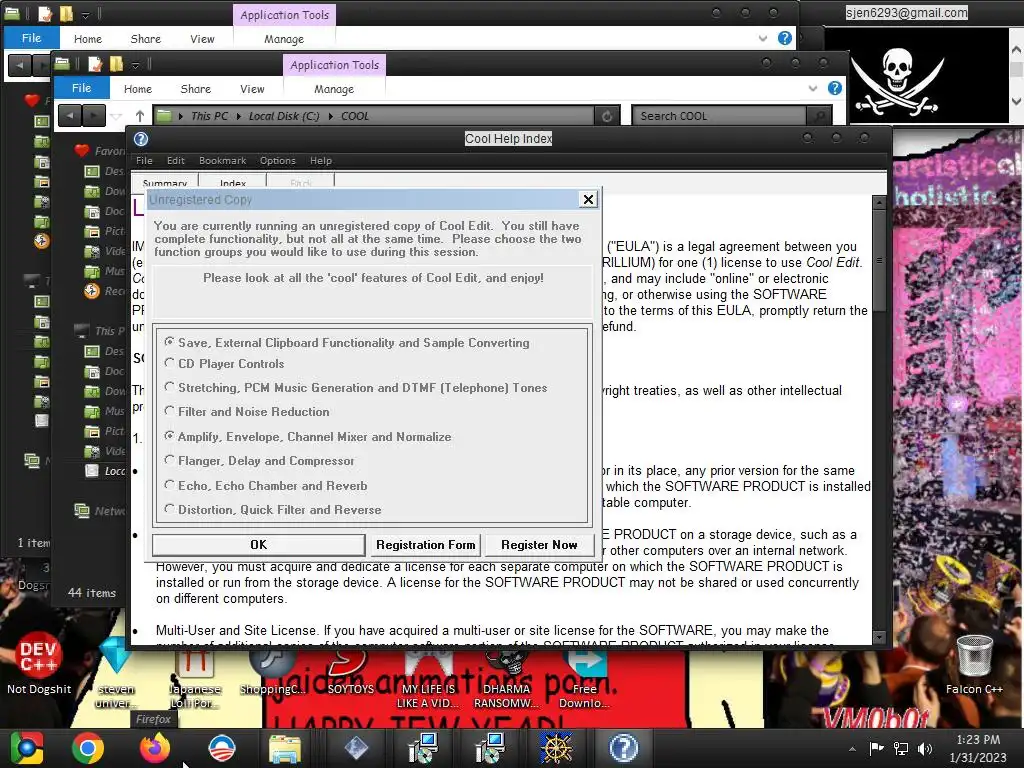The height and width of the screenshot is (768, 1024).
Task: Open the ShoppingC... desktop shortcut
Action: click(x=272, y=669)
